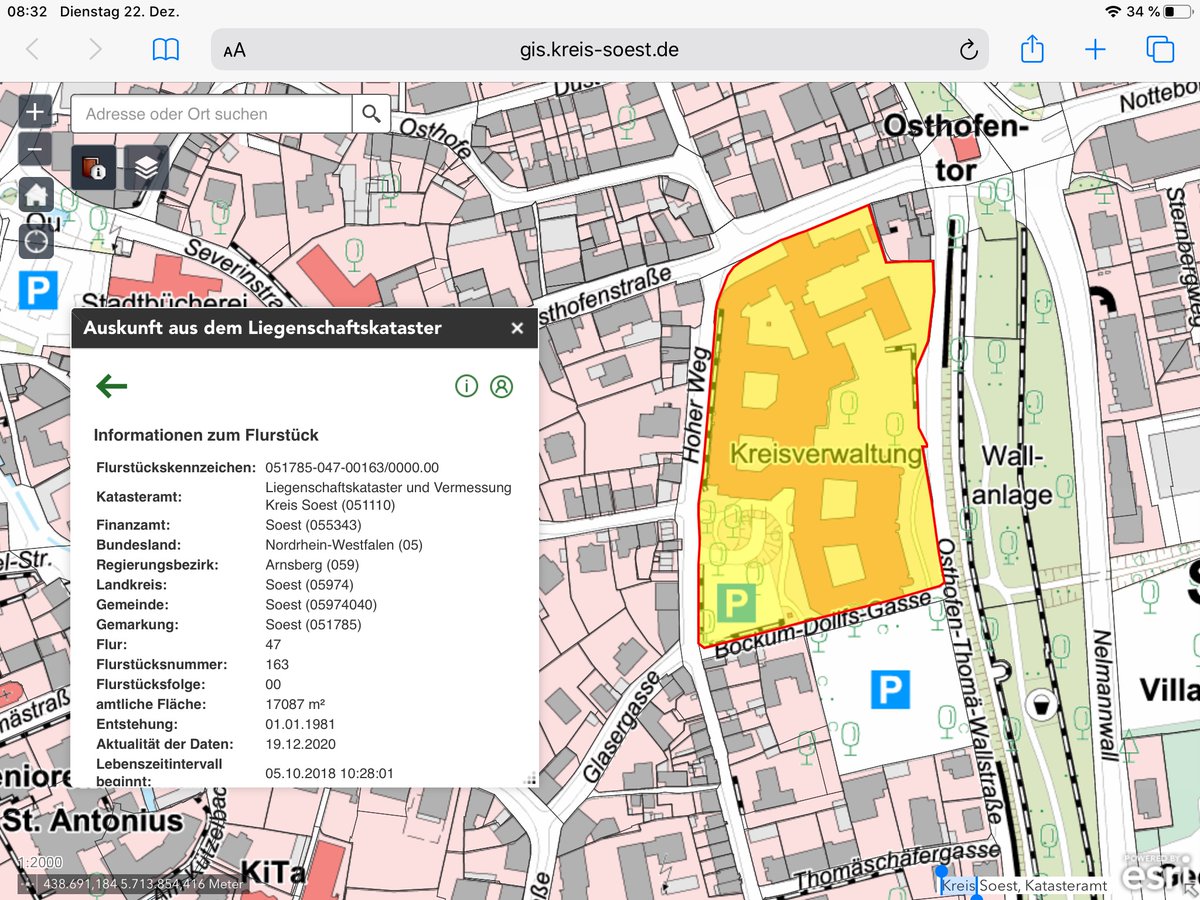Go forward in Safari
This screenshot has width=1200, height=900.
95,49
